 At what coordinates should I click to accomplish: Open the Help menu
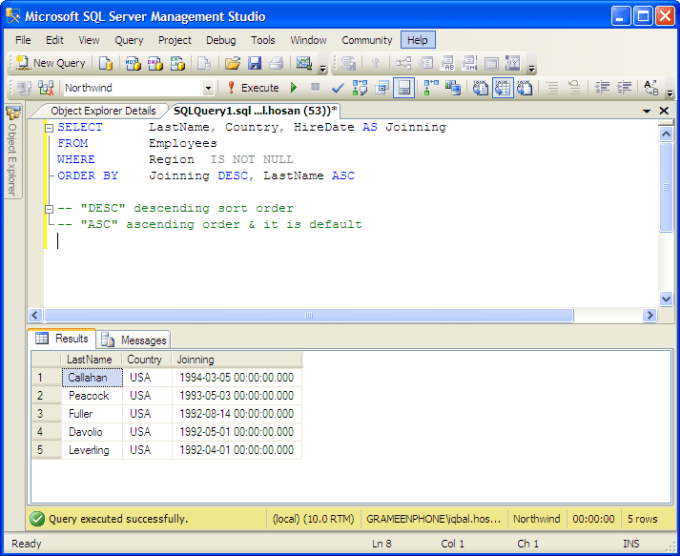pyautogui.click(x=418, y=40)
